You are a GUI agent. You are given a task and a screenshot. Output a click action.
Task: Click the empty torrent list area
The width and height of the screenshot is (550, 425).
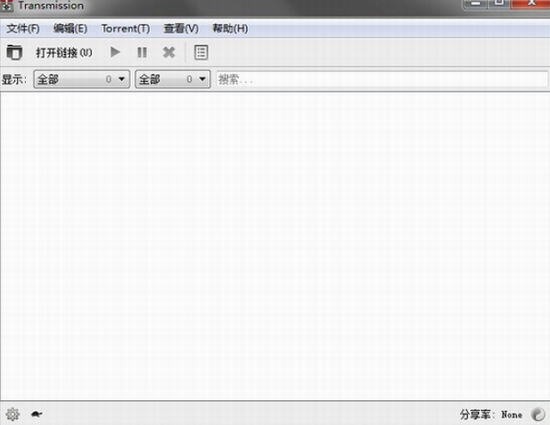pos(275,246)
